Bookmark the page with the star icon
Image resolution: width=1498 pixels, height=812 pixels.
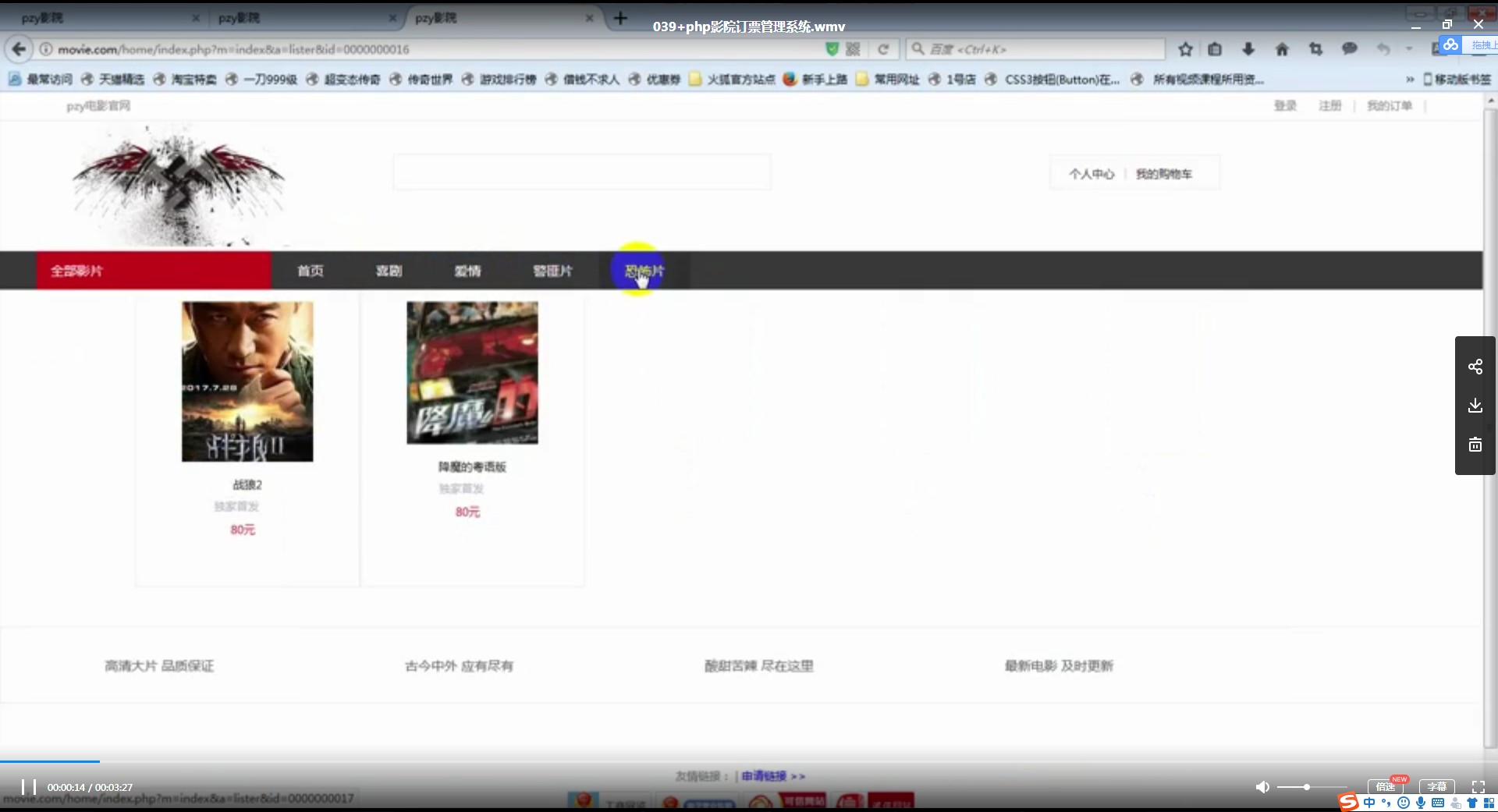[x=1185, y=49]
